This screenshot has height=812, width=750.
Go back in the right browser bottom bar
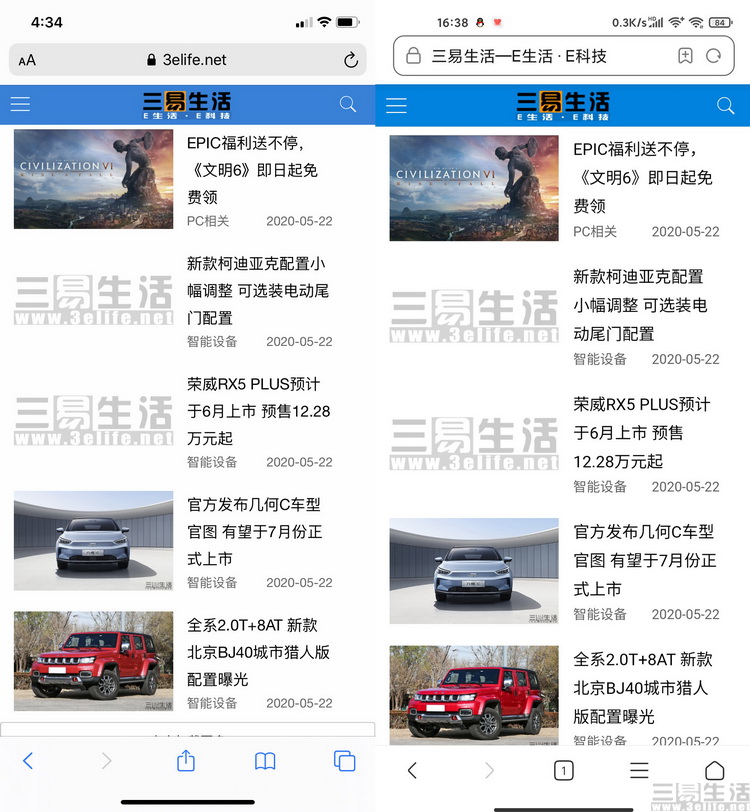(x=412, y=771)
